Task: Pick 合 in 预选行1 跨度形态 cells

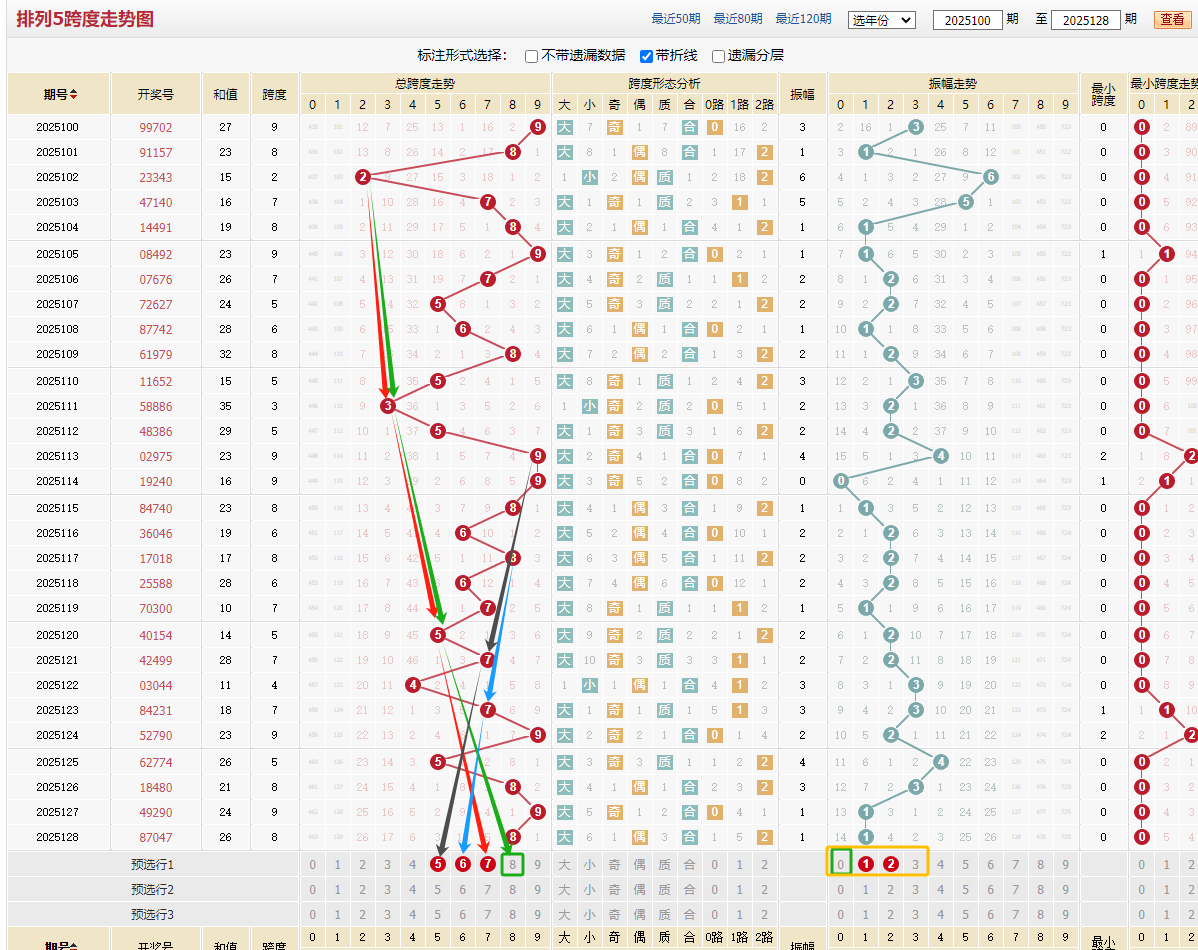Action: coord(690,864)
